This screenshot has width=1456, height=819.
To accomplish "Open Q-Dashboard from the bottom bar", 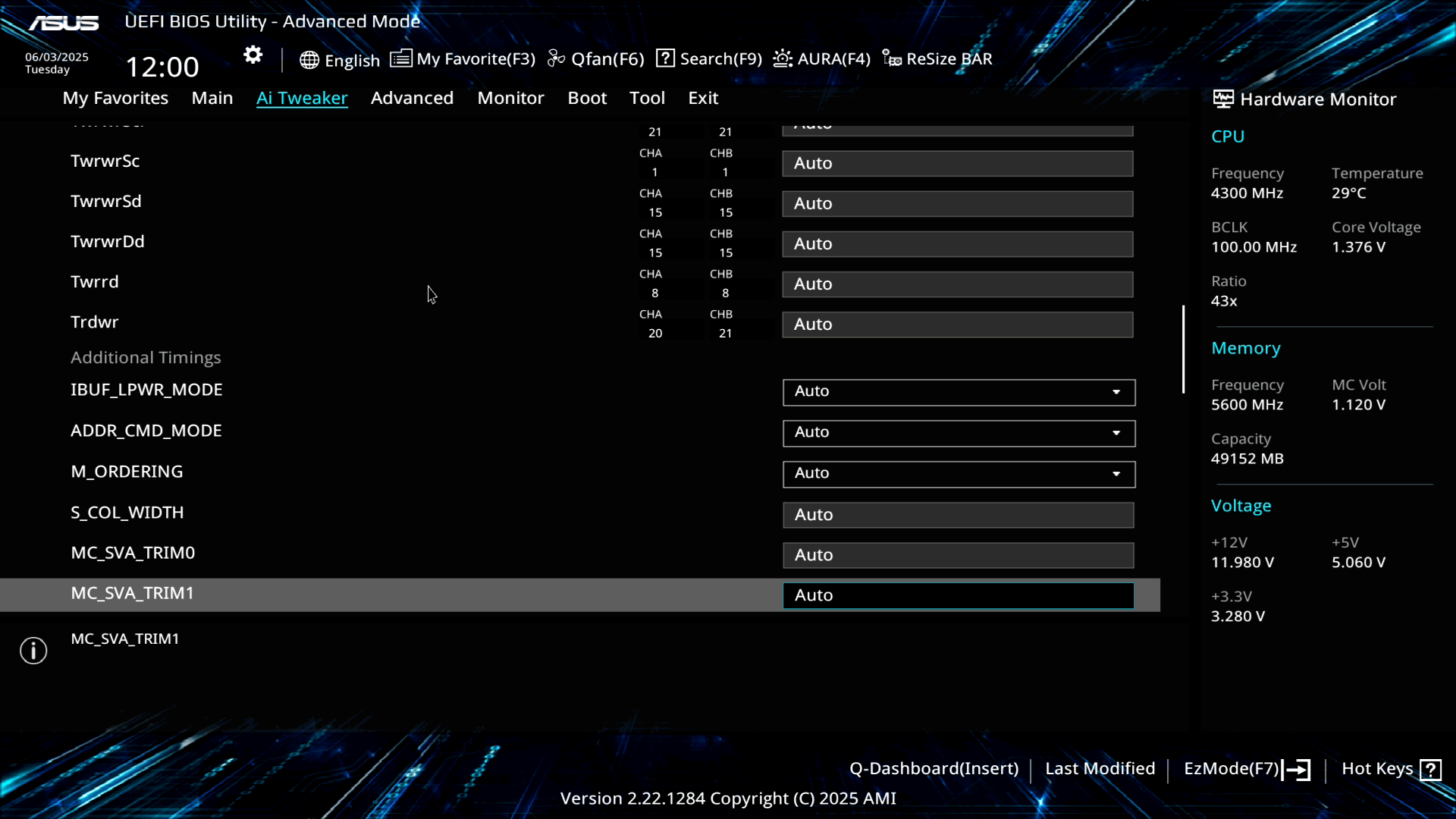I will click(934, 769).
